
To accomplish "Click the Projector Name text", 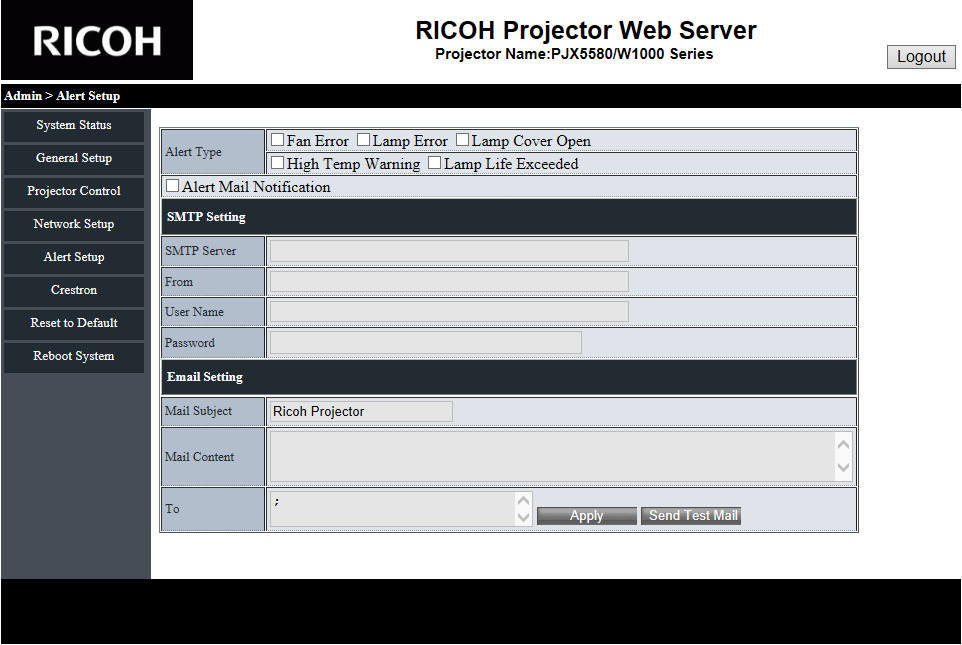I will [x=574, y=54].
